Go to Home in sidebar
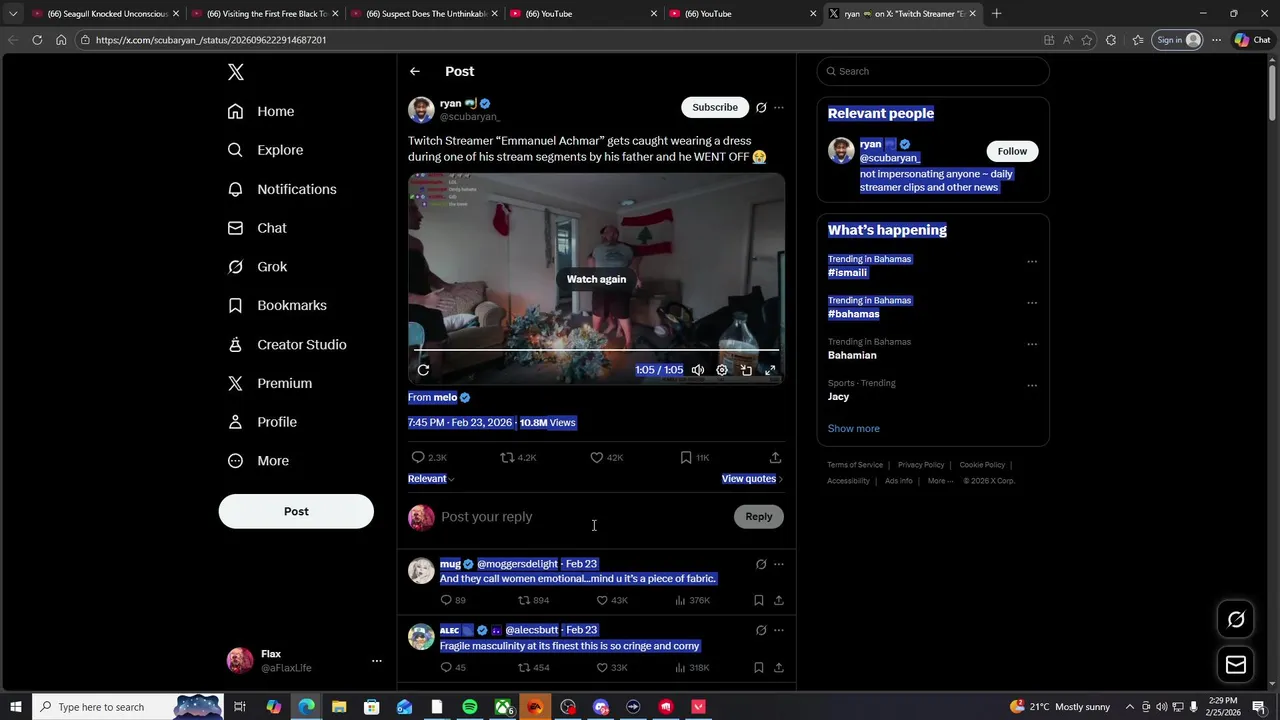The width and height of the screenshot is (1280, 720). (x=261, y=111)
